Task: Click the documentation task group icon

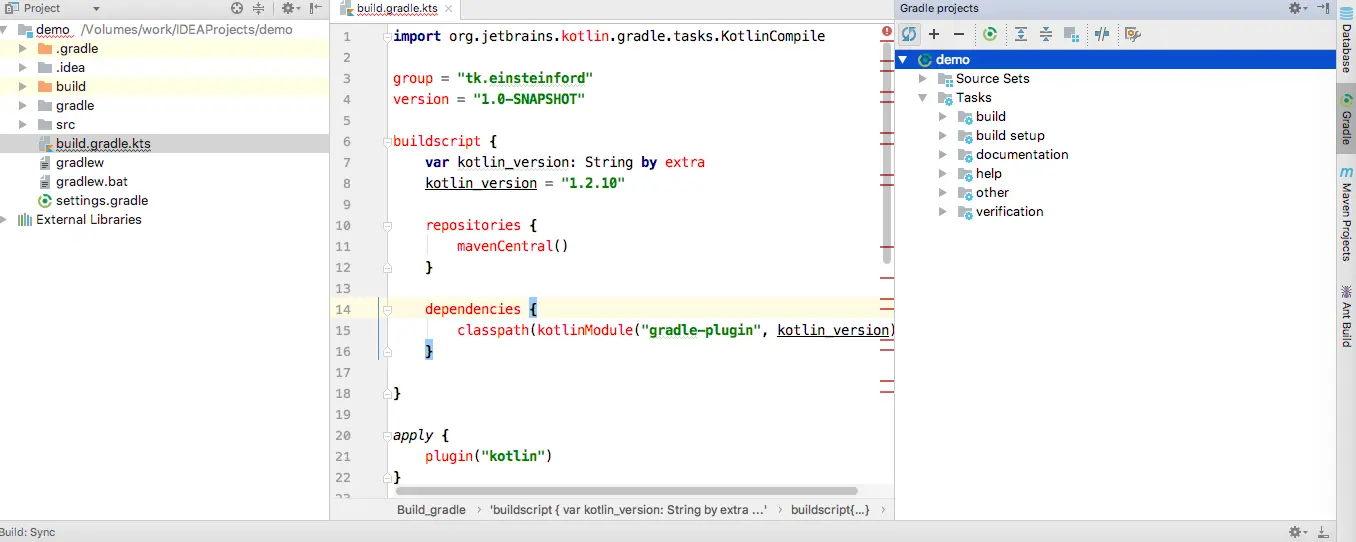Action: pyautogui.click(x=965, y=155)
